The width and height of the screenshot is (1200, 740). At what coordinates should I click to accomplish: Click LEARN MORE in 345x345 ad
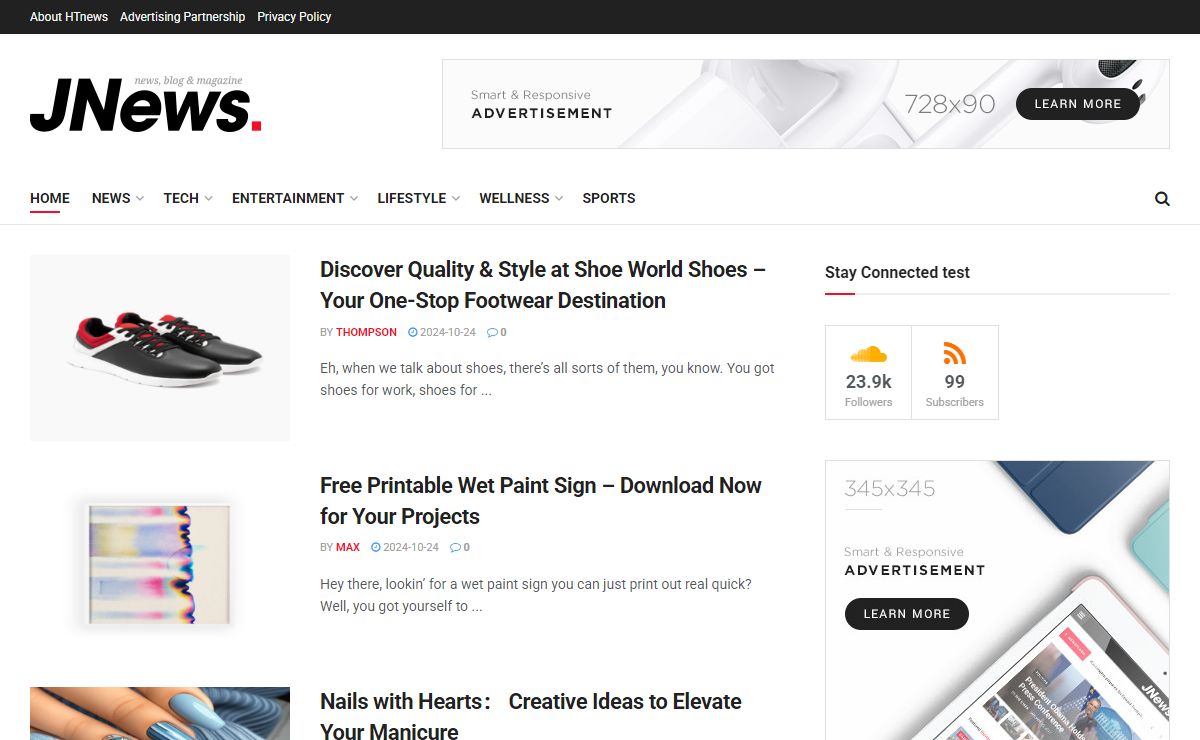[x=907, y=614]
